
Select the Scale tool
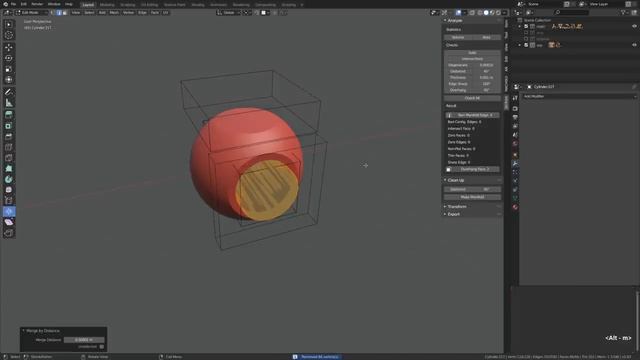pos(9,69)
